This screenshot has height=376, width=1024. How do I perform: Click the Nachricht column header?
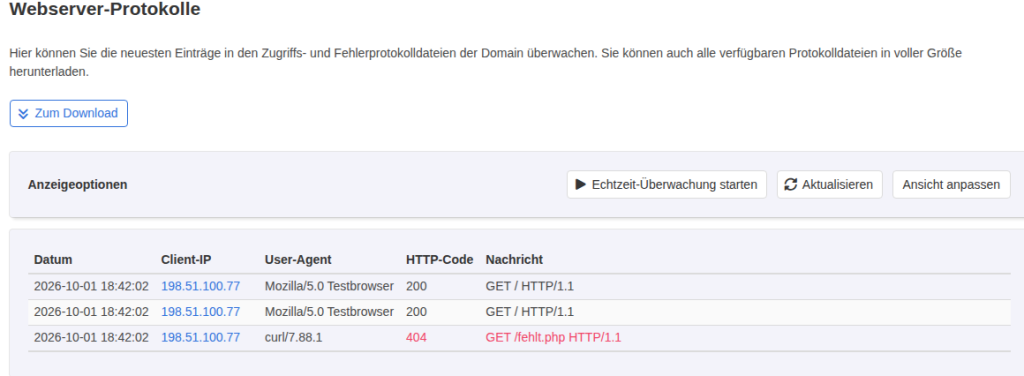click(x=514, y=260)
